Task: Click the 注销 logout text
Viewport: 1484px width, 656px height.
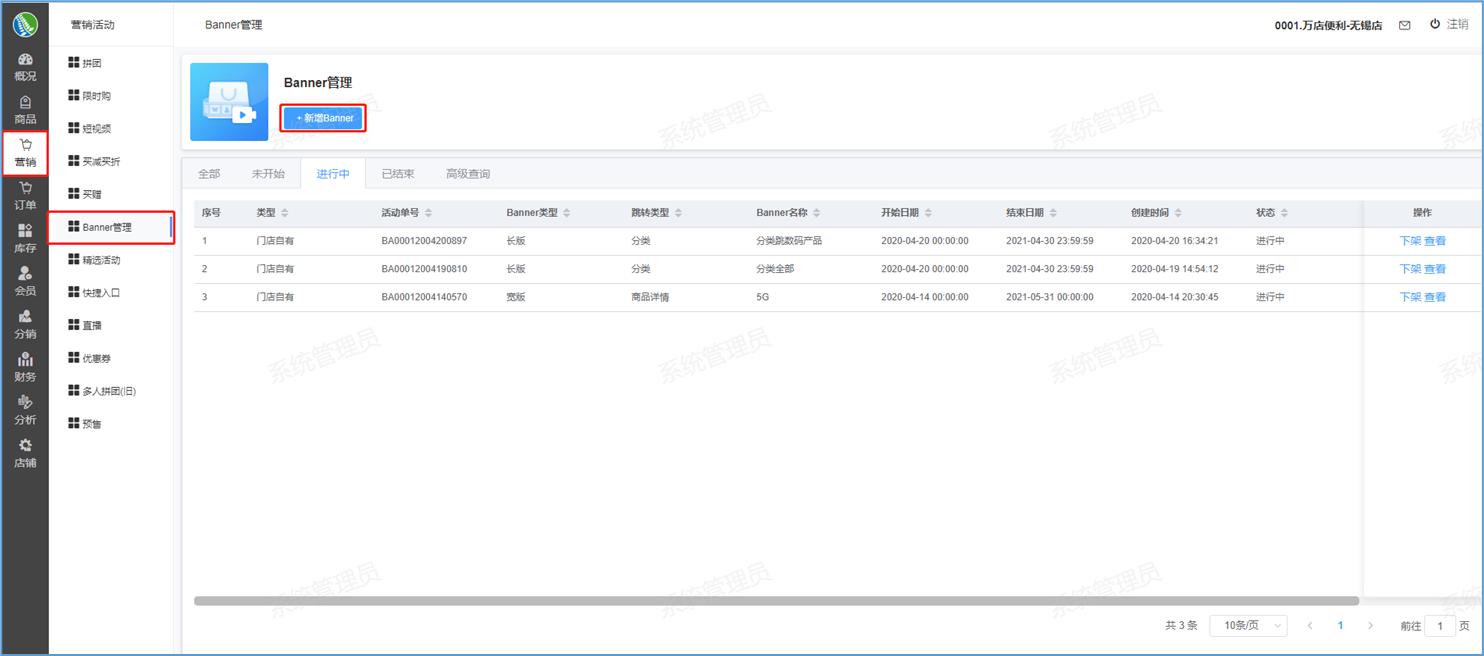Action: coord(1458,25)
